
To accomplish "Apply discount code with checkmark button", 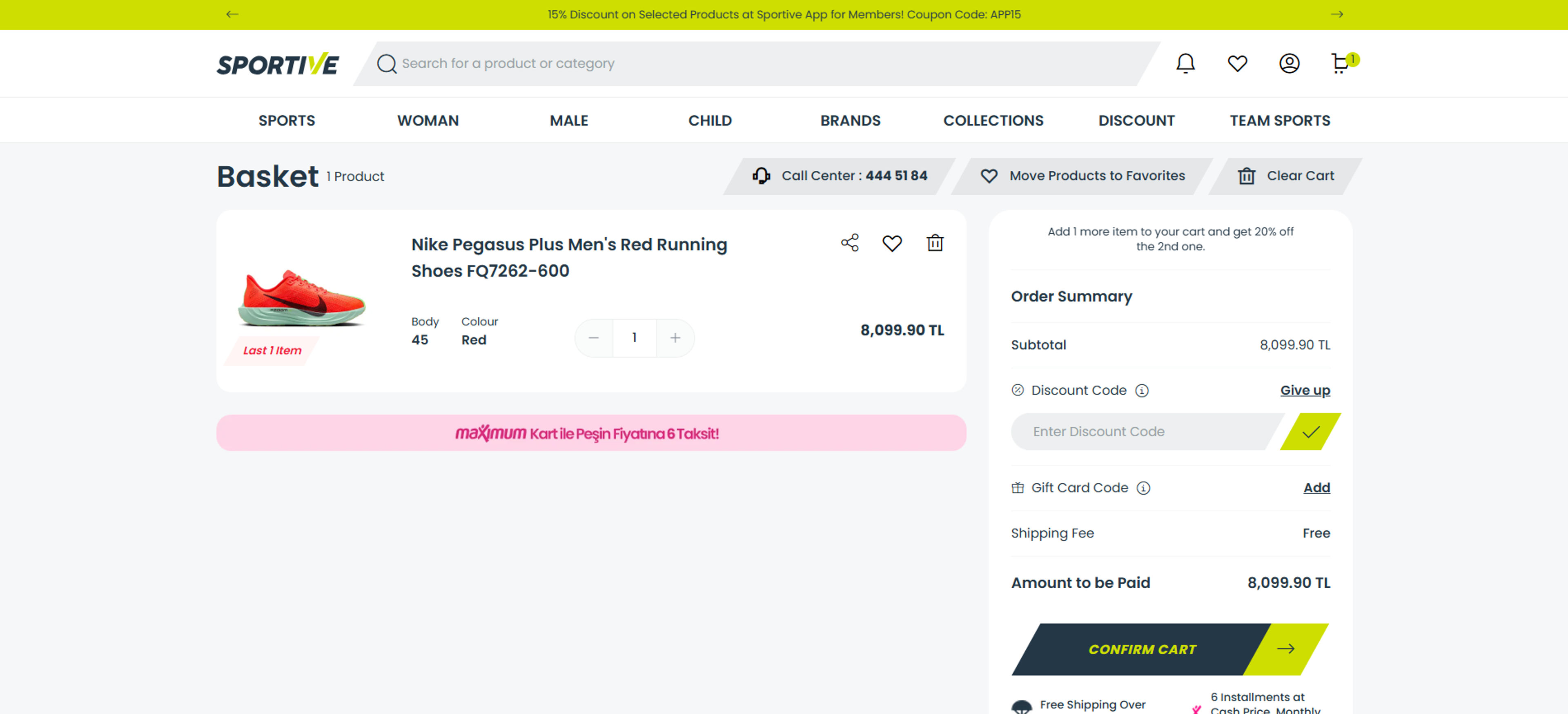I will (1310, 432).
